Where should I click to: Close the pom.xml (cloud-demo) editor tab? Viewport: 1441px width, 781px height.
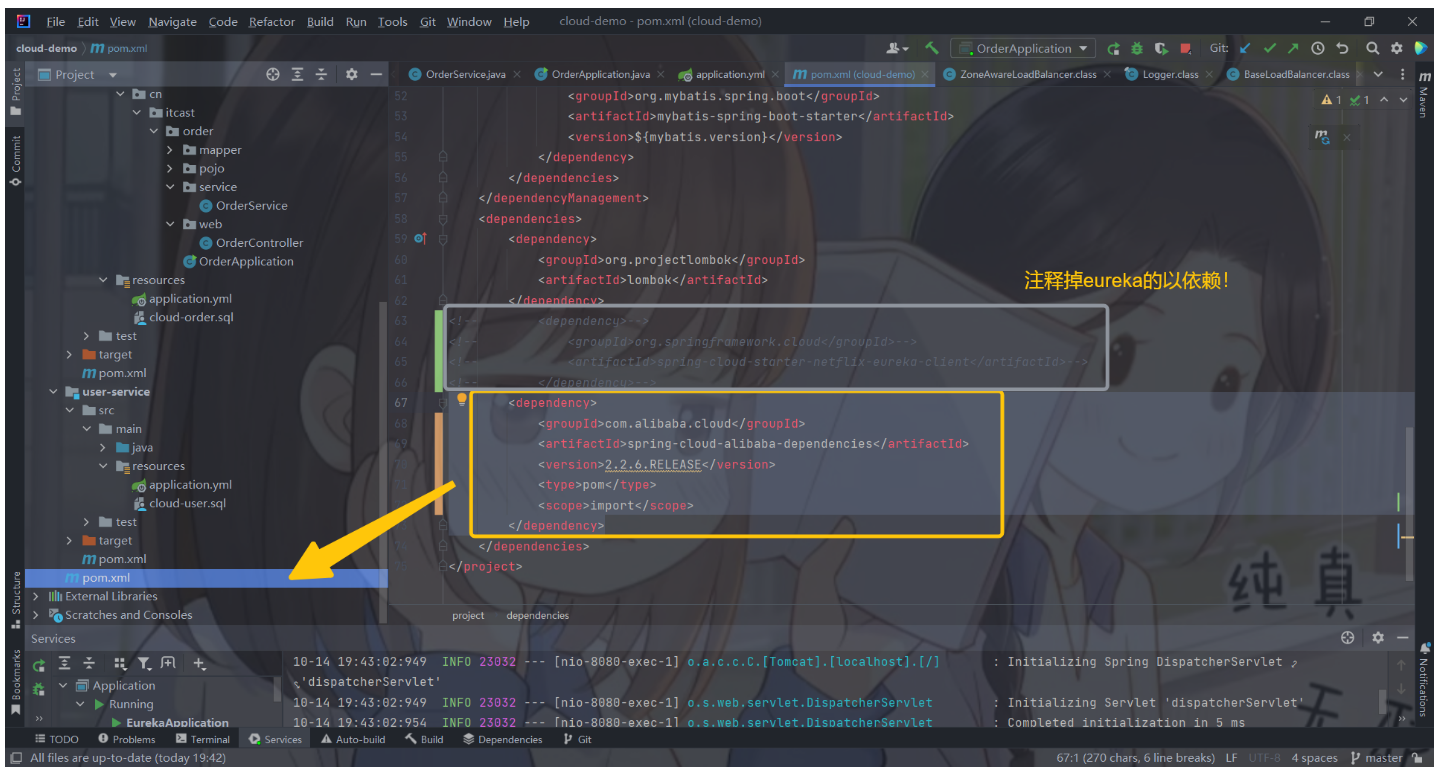[x=924, y=74]
